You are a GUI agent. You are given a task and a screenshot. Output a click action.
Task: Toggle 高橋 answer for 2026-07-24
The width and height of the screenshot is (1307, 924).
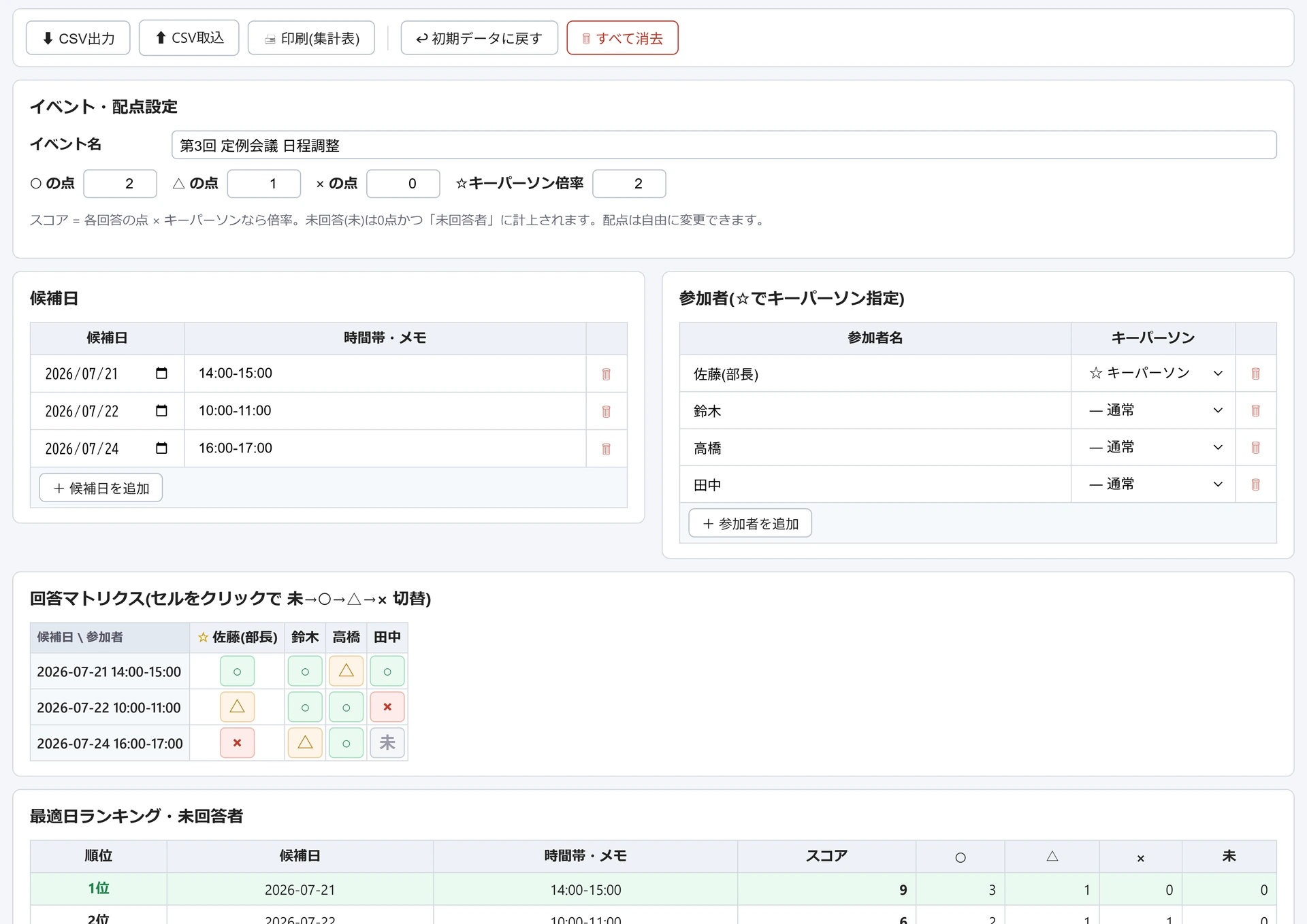(346, 743)
